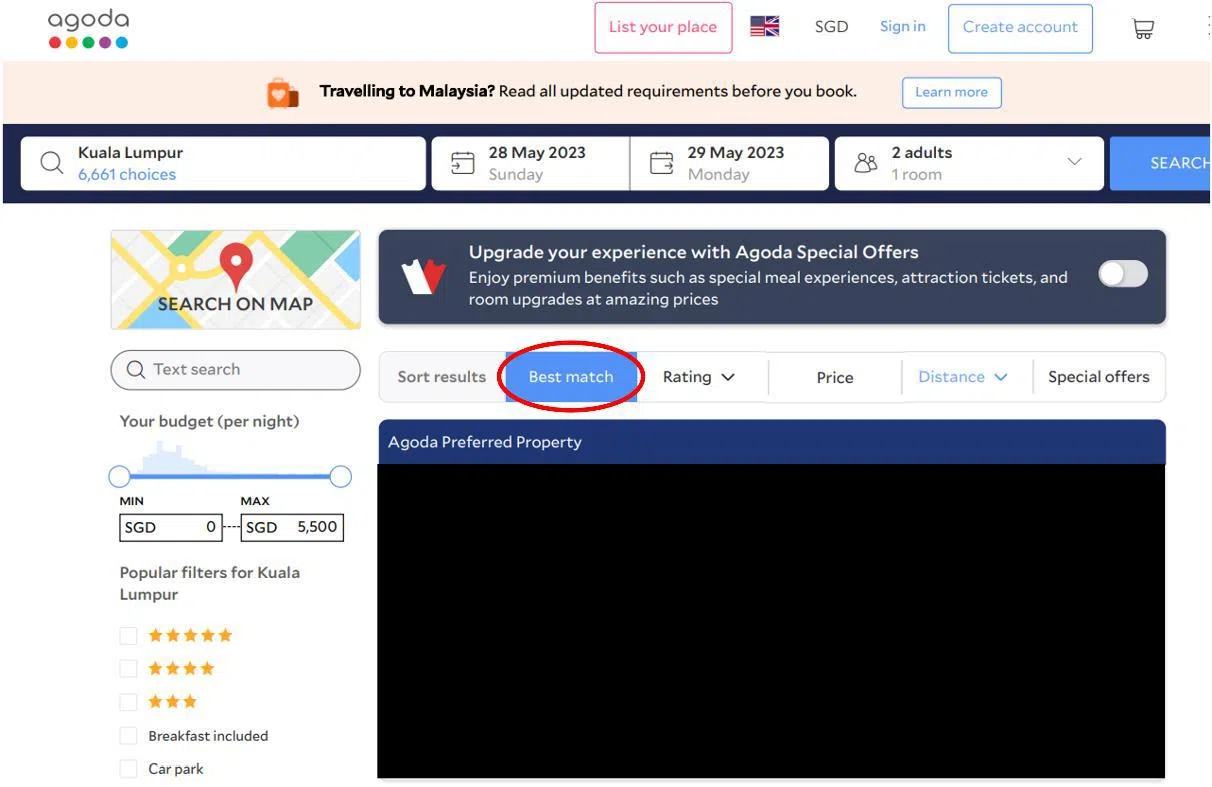Image resolution: width=1212 pixels, height=787 pixels.
Task: Sort results by Price
Action: tap(834, 377)
